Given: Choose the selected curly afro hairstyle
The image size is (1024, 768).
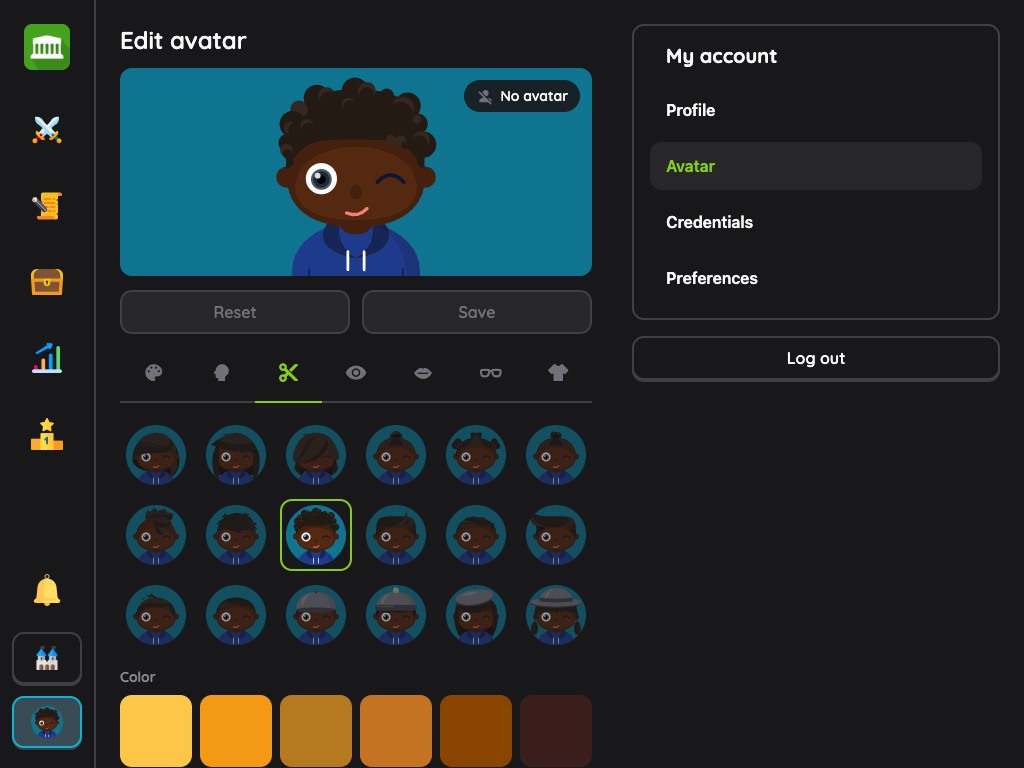Looking at the screenshot, I should tap(316, 535).
